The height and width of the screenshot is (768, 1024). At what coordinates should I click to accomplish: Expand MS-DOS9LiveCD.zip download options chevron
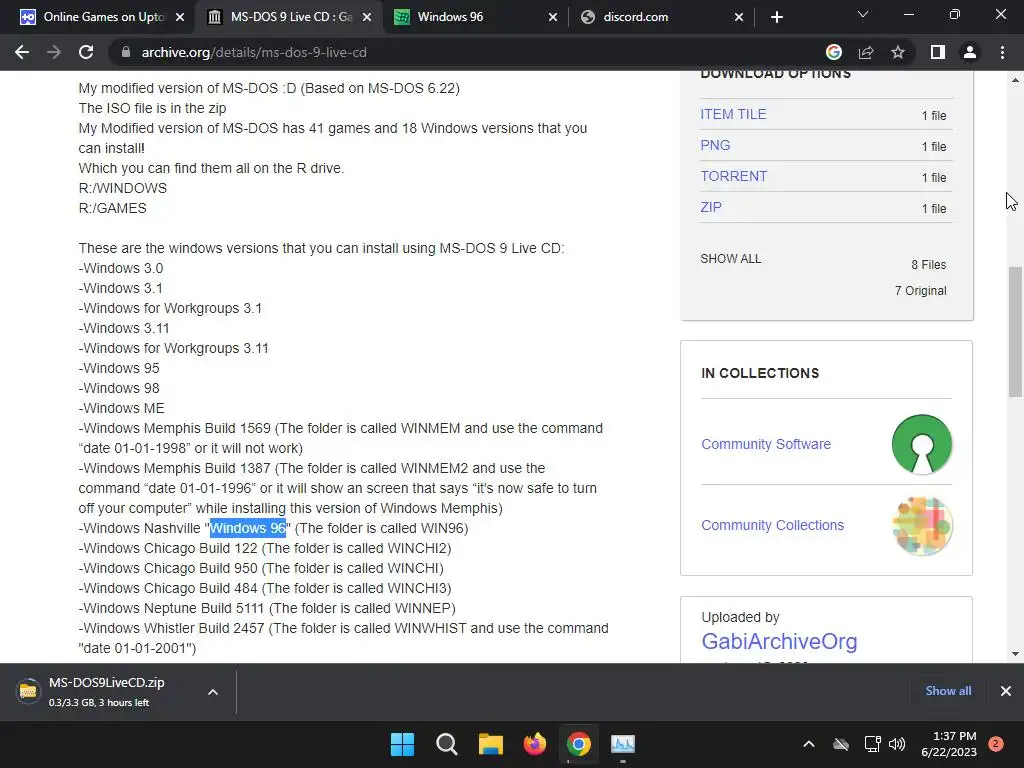click(x=213, y=692)
